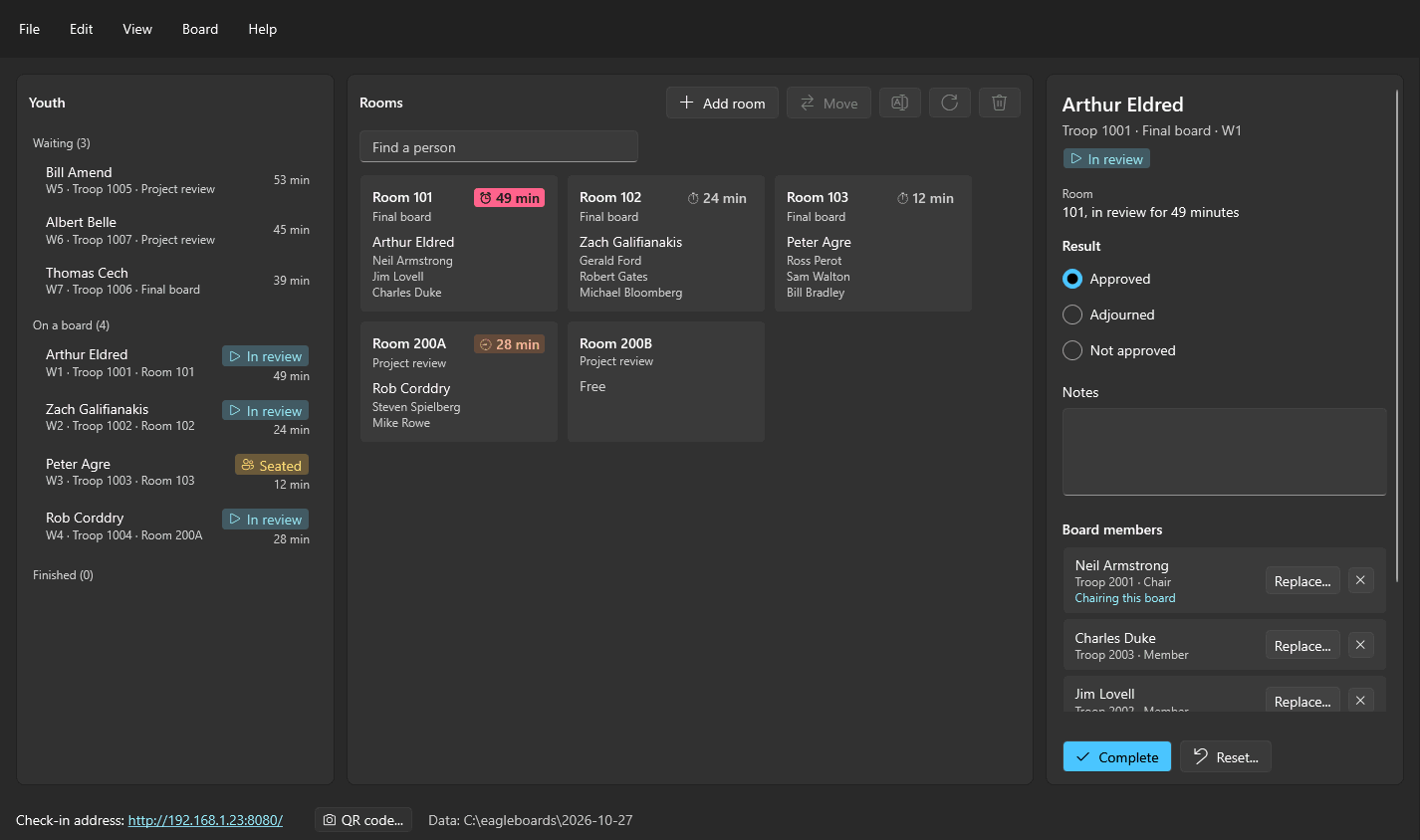Open the Help menu

click(x=263, y=29)
